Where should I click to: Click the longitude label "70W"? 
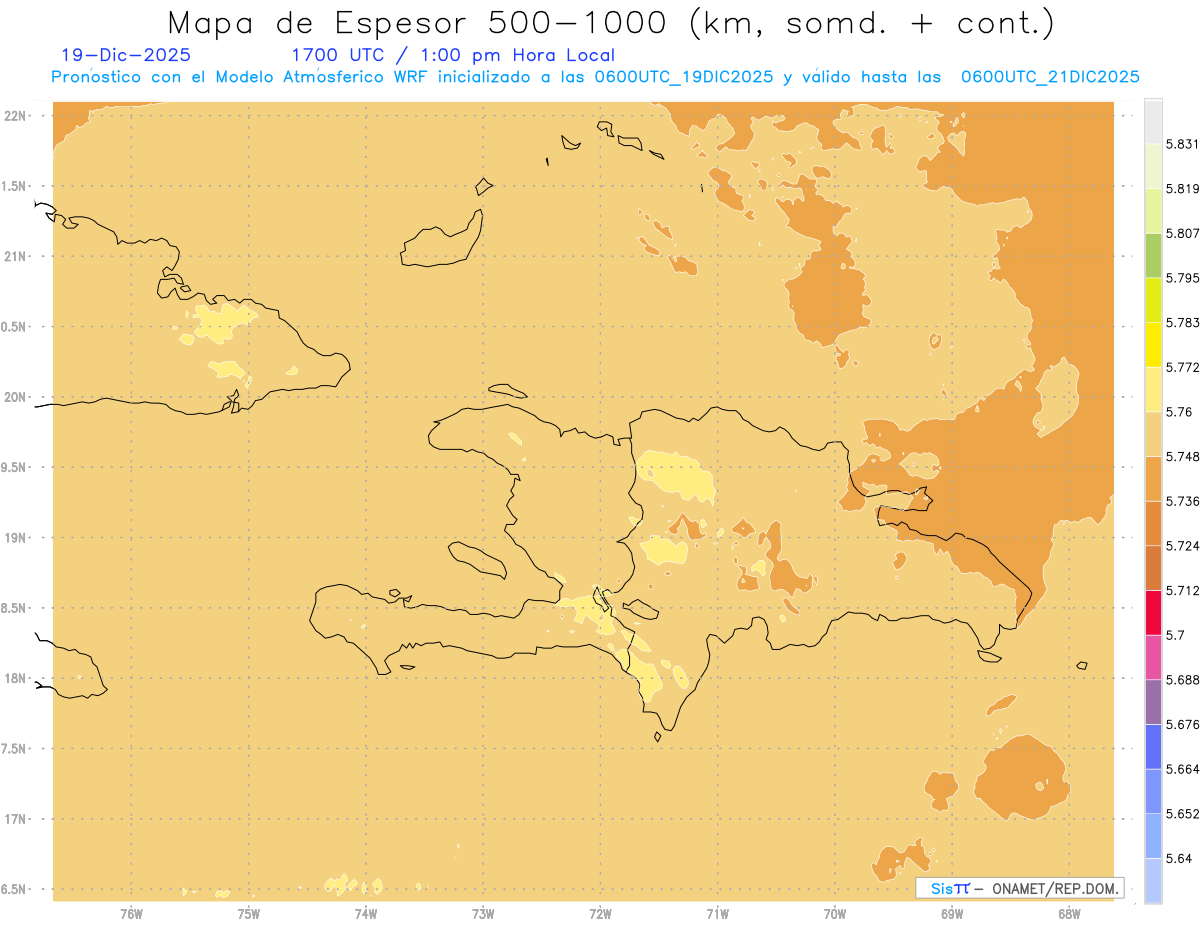pyautogui.click(x=835, y=913)
